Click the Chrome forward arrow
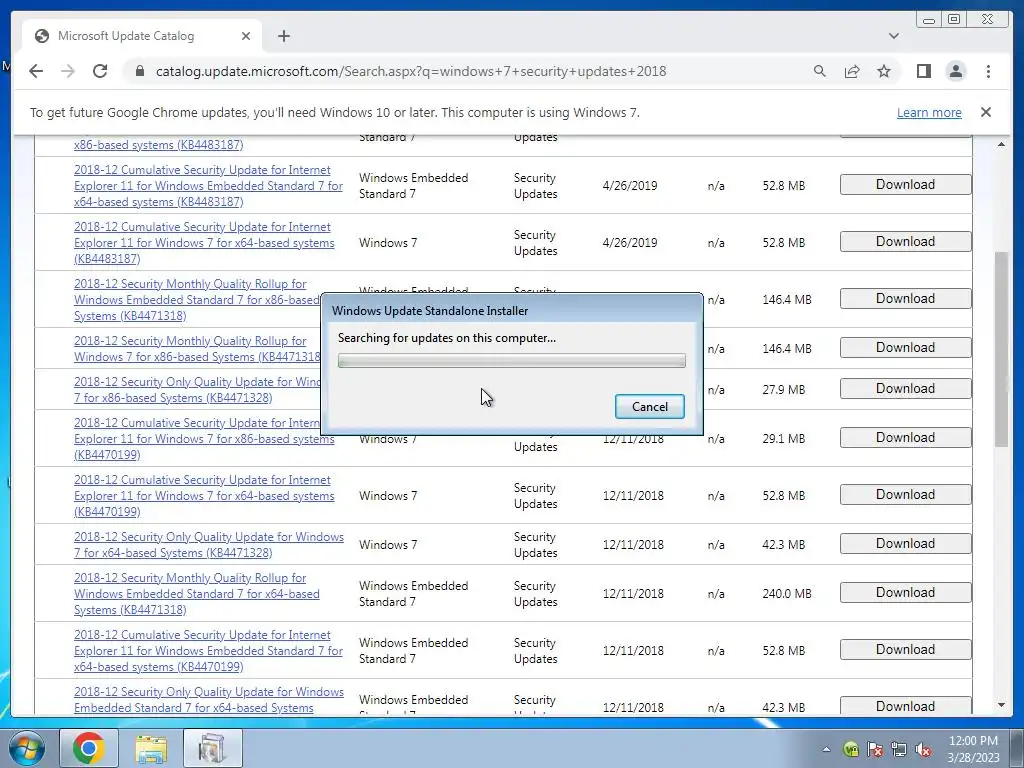 (68, 71)
